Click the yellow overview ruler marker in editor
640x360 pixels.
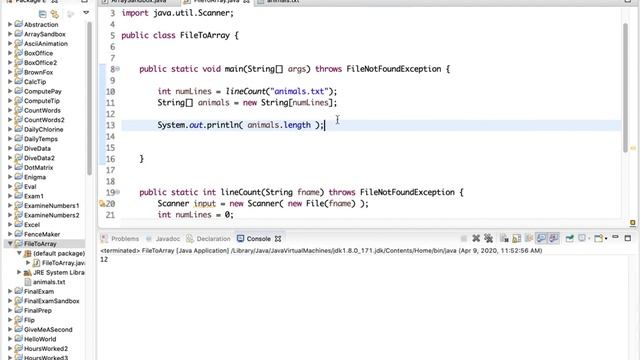[x=633, y=148]
